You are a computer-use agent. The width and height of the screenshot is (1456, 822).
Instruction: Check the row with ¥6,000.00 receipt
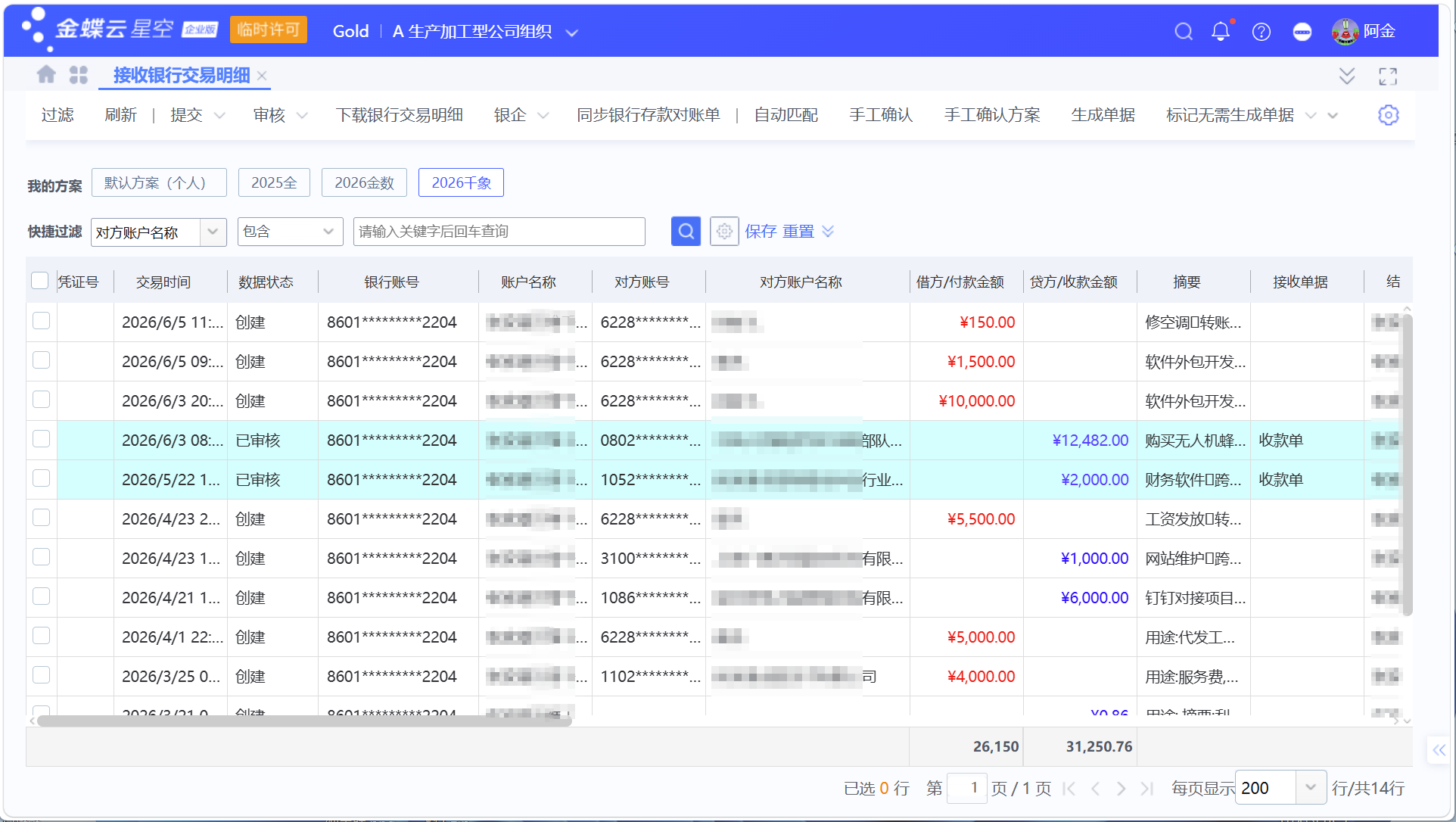coord(42,596)
